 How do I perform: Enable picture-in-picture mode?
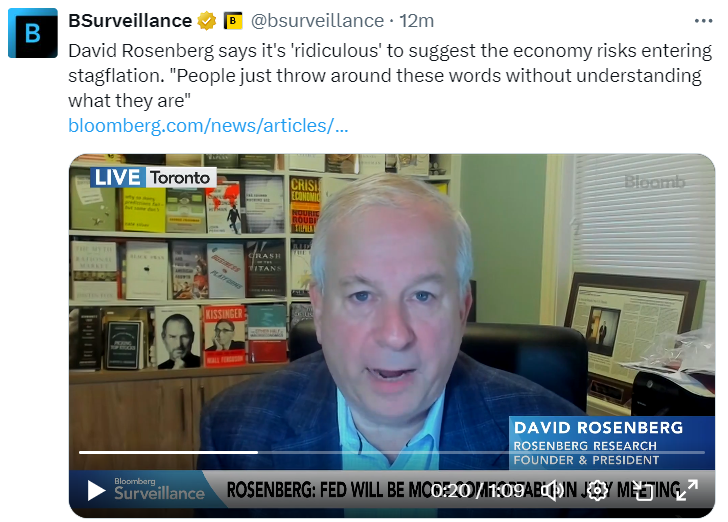[x=643, y=490]
